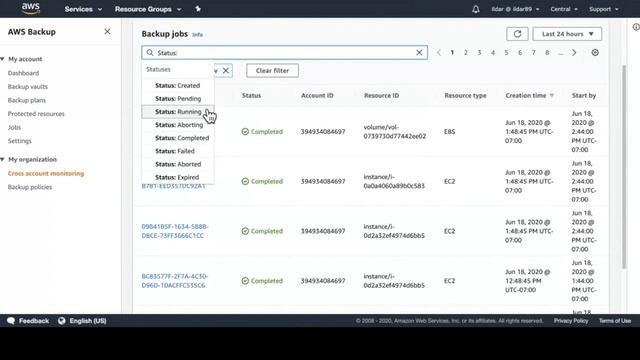Go to page 2
Screen dimensions: 640x360
click(x=466, y=53)
